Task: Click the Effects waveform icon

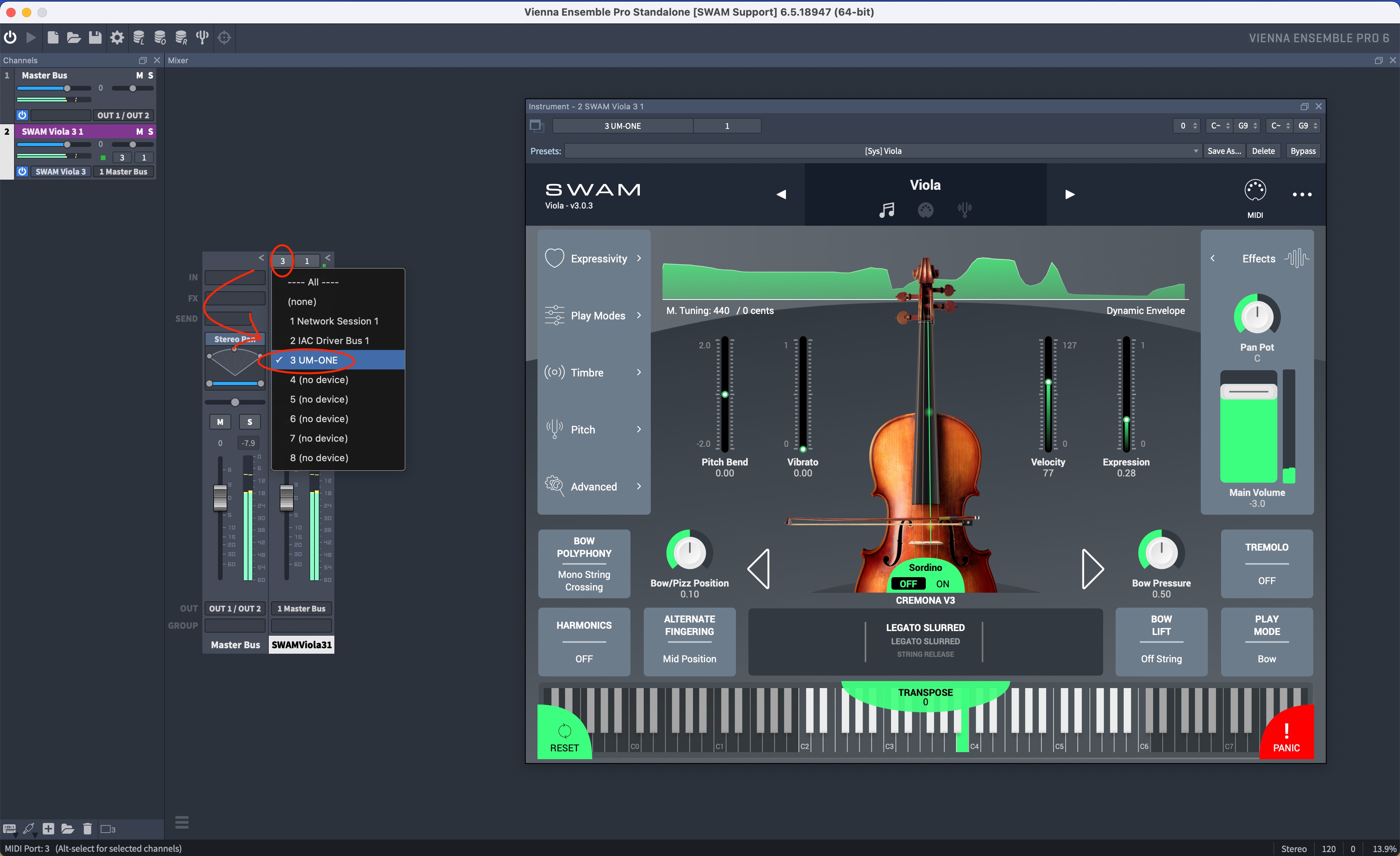Action: 1296,259
